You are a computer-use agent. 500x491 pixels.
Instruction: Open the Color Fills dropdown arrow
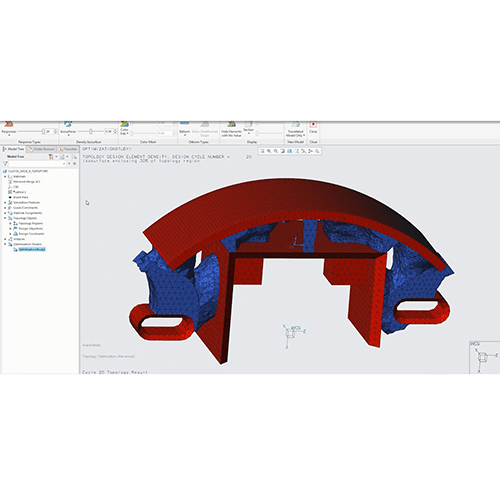128,133
